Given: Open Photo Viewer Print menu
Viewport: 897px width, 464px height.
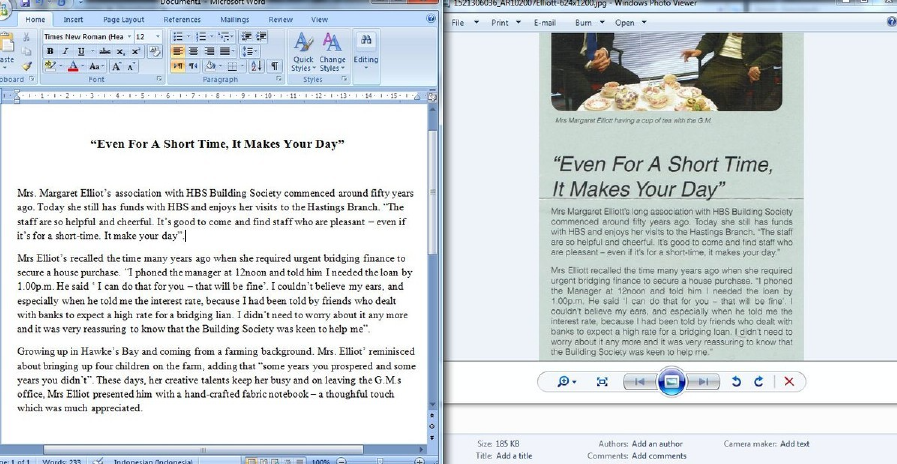Looking at the screenshot, I should pos(506,23).
